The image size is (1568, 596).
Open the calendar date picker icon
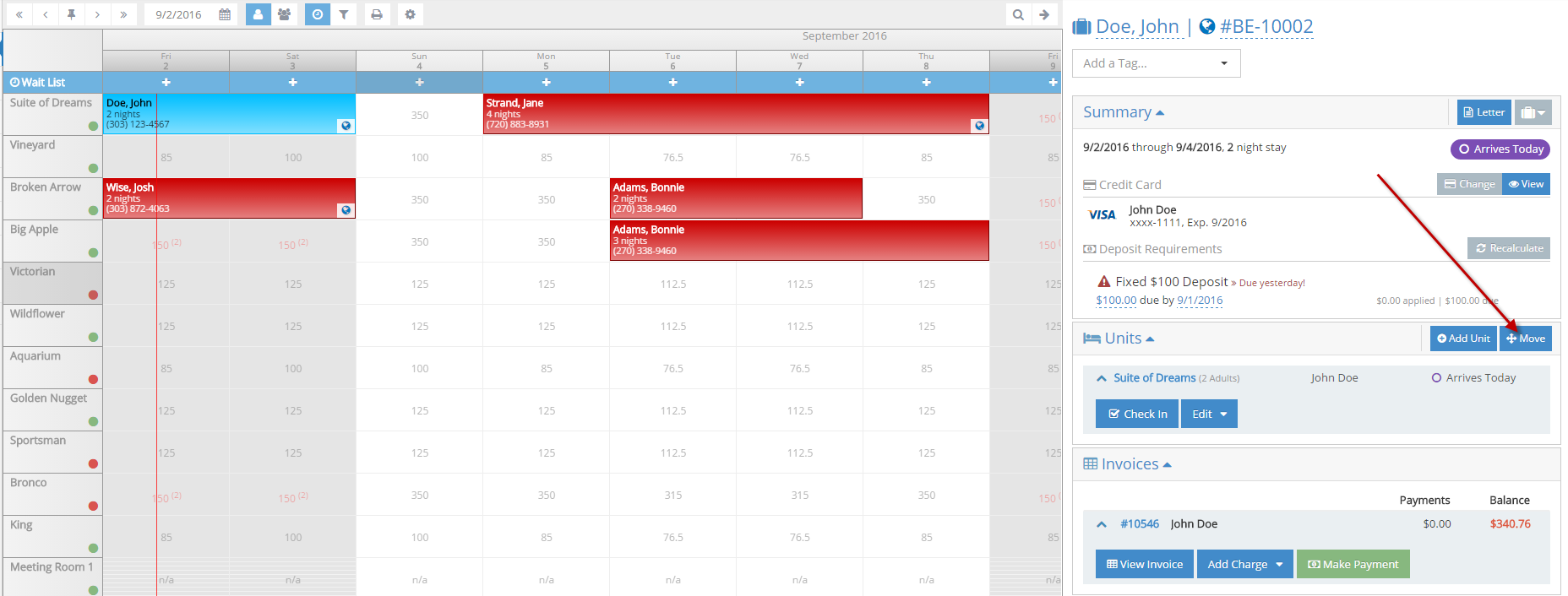coord(225,14)
